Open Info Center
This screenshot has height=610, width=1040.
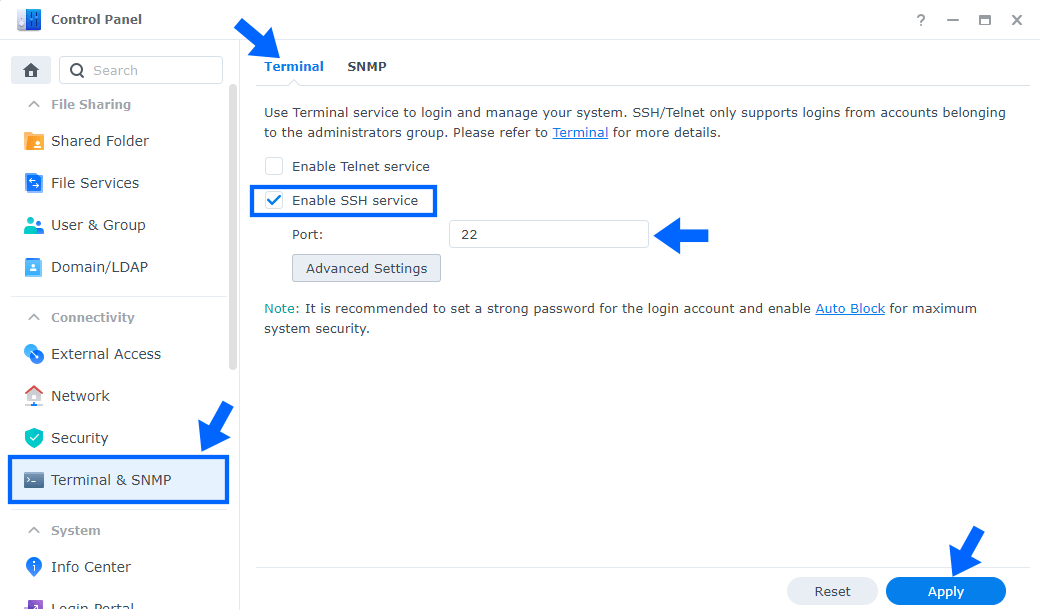tap(88, 566)
